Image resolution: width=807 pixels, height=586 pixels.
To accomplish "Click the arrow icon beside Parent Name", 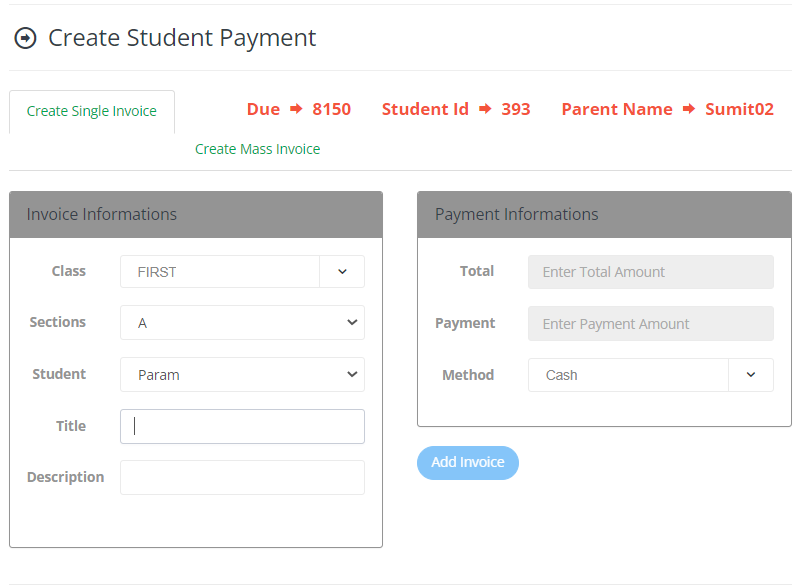I will point(688,109).
